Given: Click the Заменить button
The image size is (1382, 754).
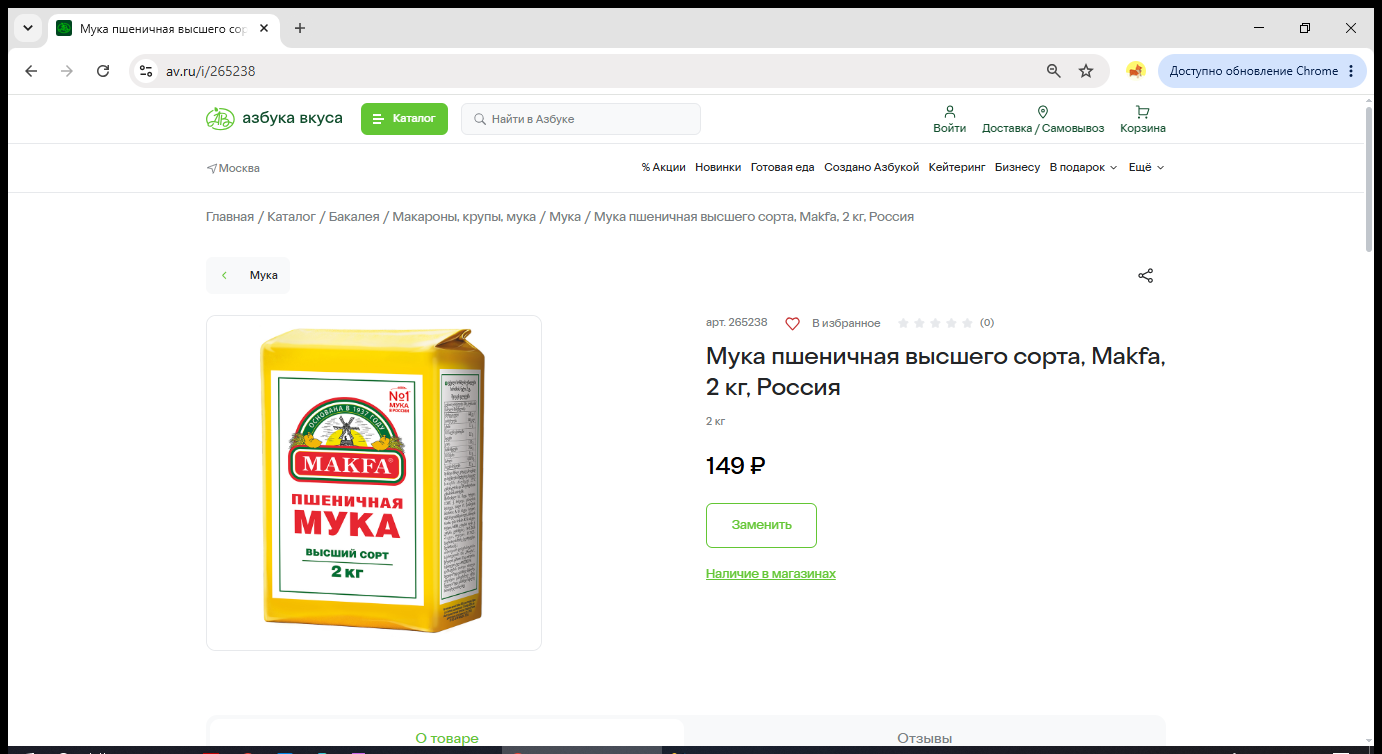Looking at the screenshot, I should coord(761,525).
